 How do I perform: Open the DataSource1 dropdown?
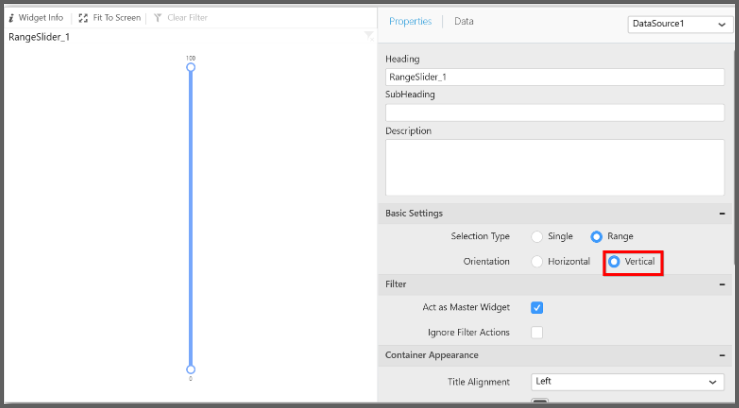680,24
